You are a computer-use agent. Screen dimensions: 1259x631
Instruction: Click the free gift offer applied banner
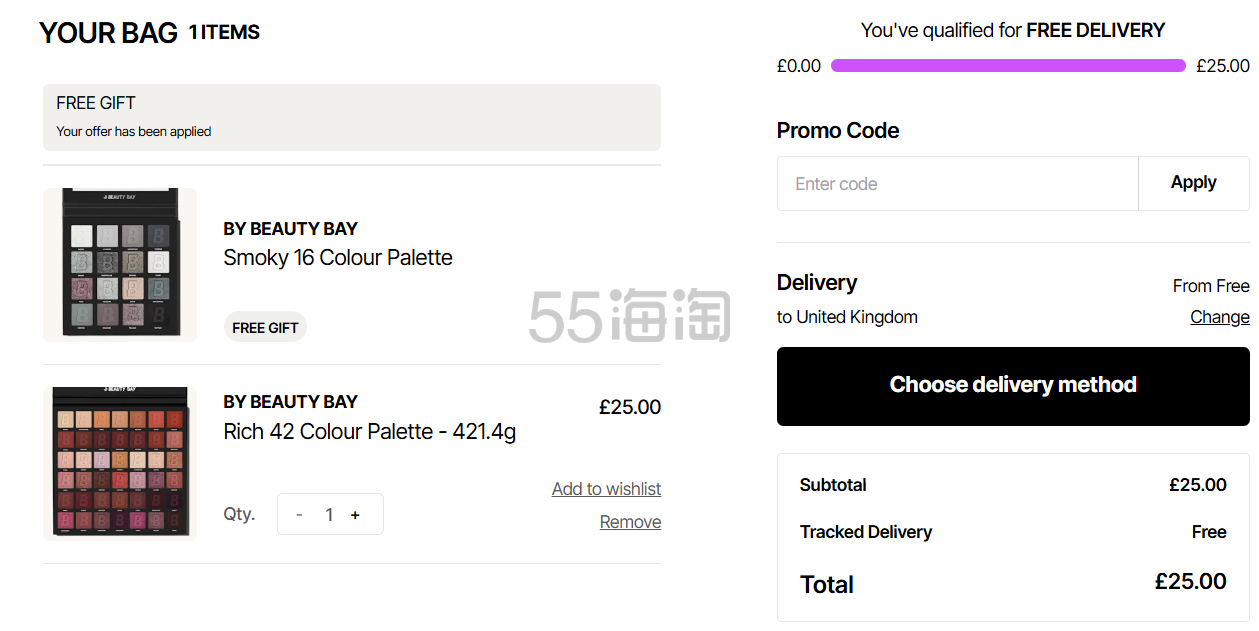(351, 117)
